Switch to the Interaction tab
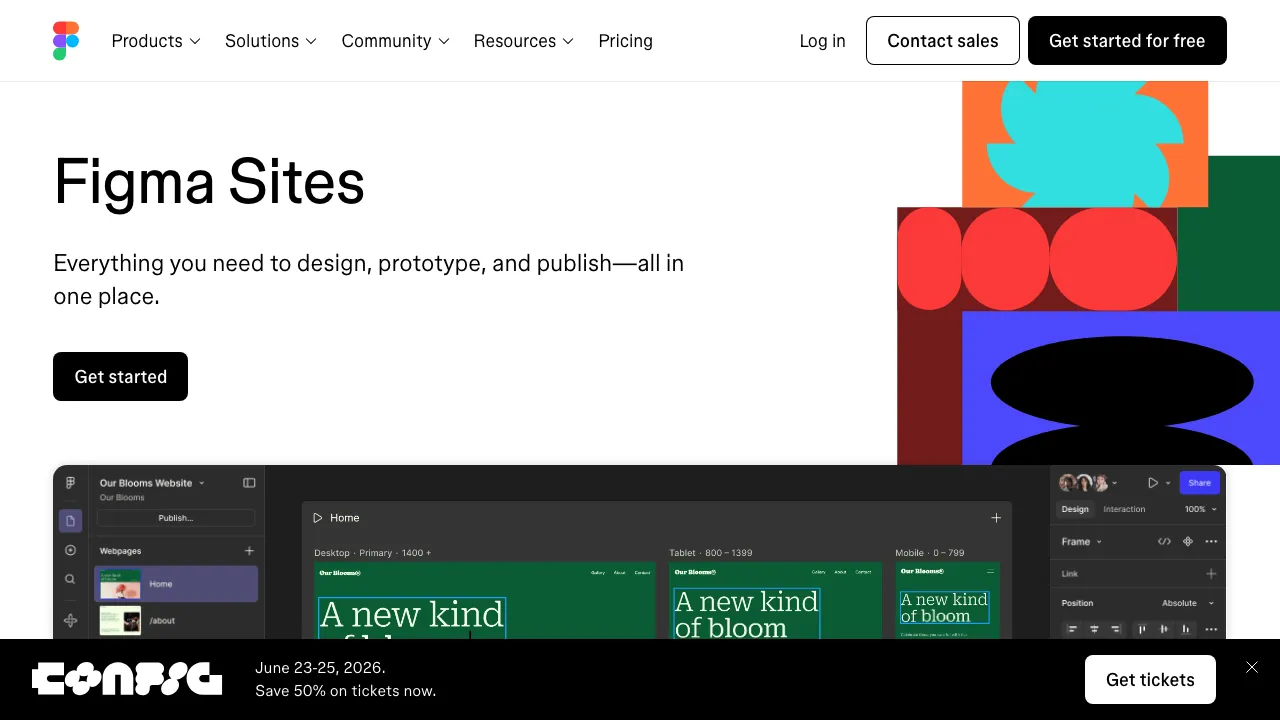Image resolution: width=1280 pixels, height=720 pixels. coord(1124,509)
